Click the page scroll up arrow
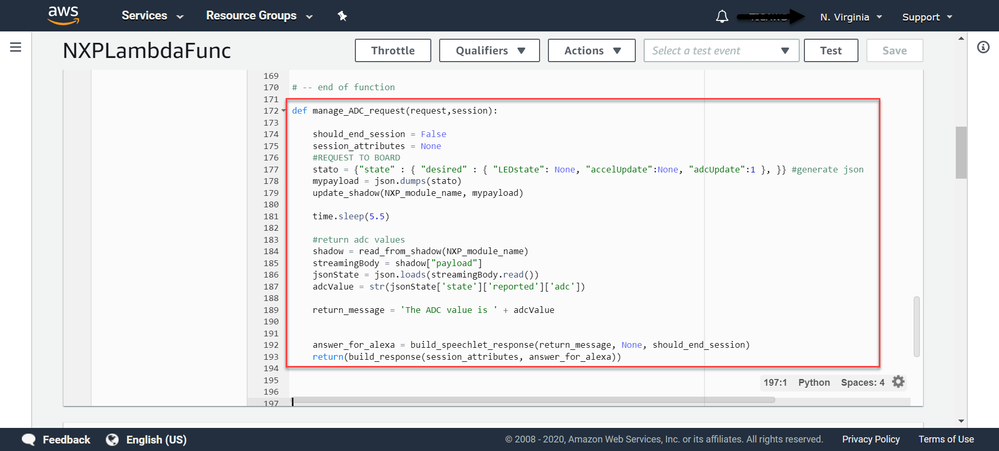This screenshot has height=451, width=999. point(961,38)
